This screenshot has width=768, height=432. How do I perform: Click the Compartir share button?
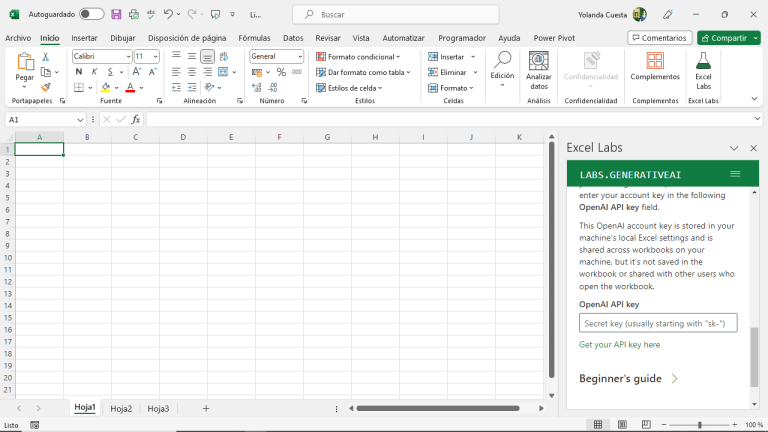(724, 38)
